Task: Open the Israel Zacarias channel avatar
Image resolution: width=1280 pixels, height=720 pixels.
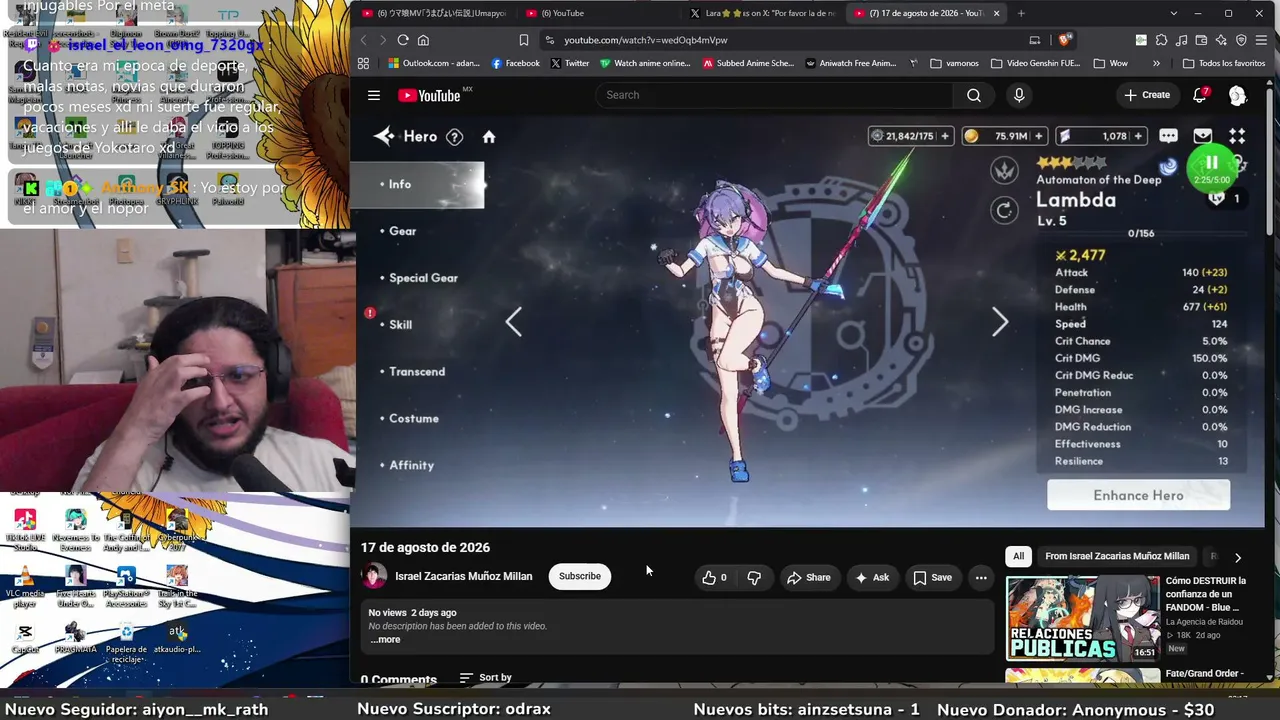Action: [374, 576]
